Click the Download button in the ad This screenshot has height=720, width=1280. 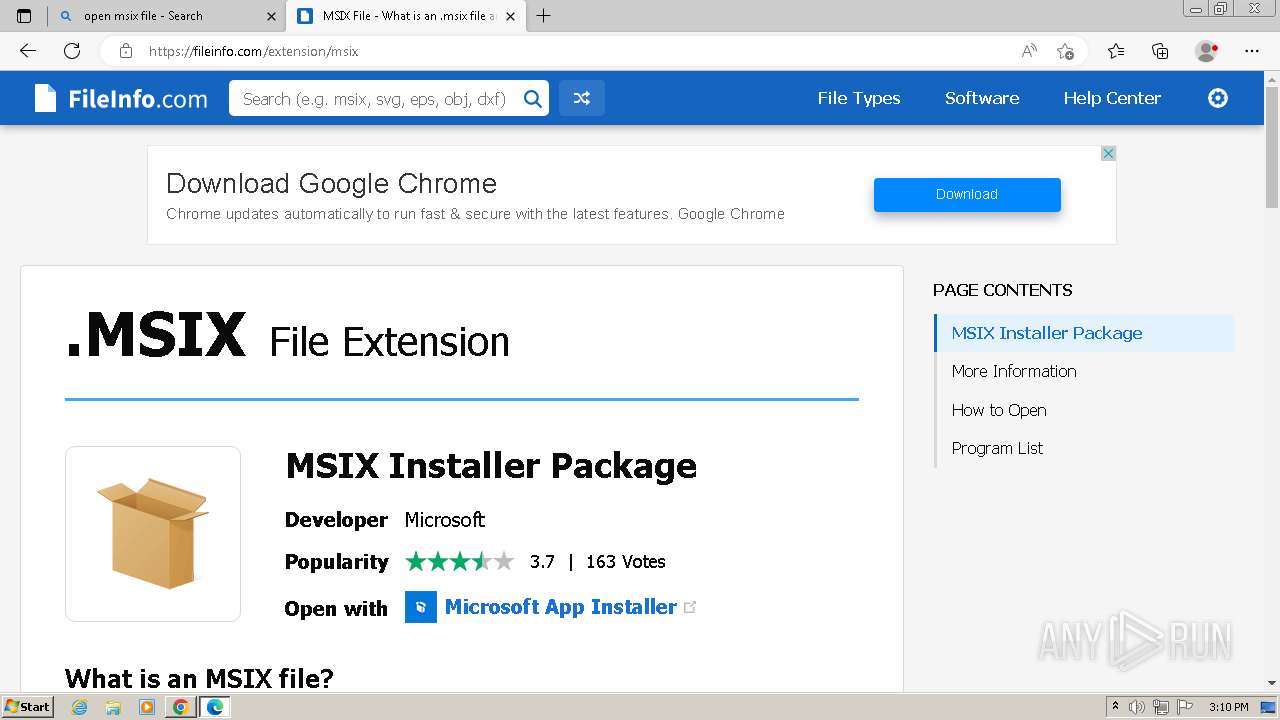click(966, 194)
